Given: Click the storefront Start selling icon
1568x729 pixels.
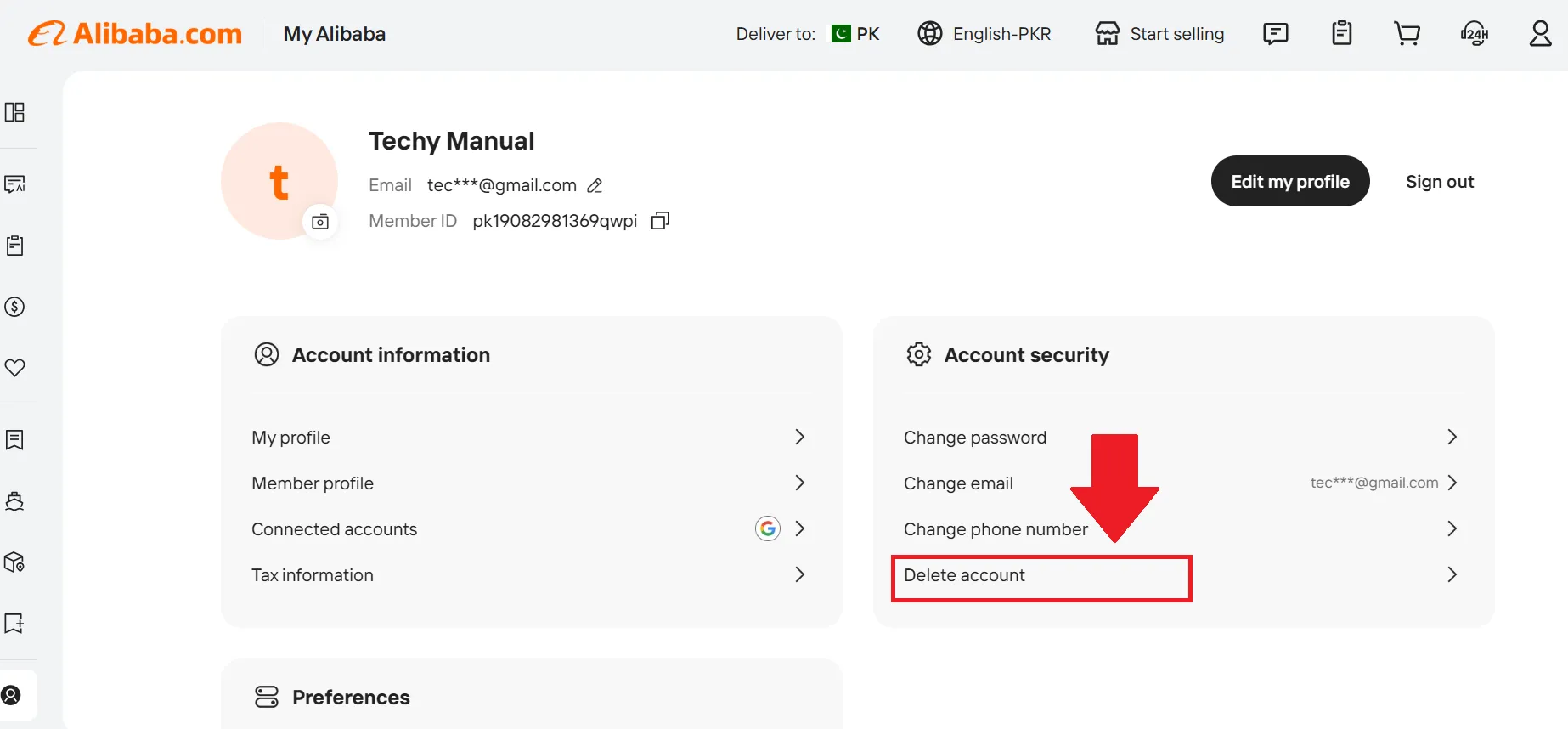Looking at the screenshot, I should point(1108,34).
